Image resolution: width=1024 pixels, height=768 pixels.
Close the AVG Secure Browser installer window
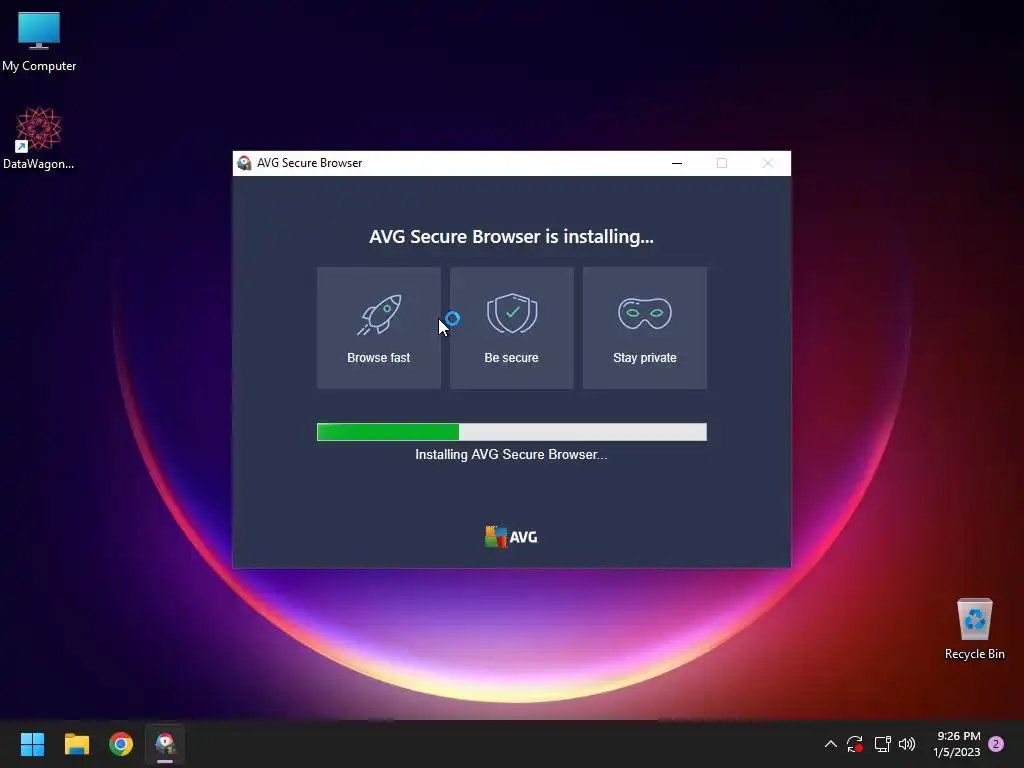coord(767,163)
